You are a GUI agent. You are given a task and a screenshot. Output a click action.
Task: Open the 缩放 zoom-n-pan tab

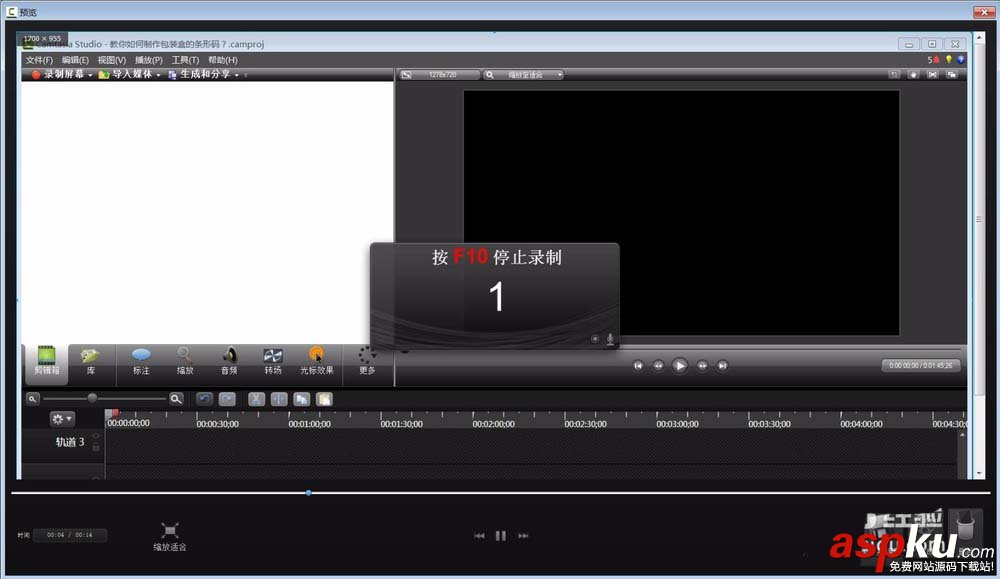(185, 361)
